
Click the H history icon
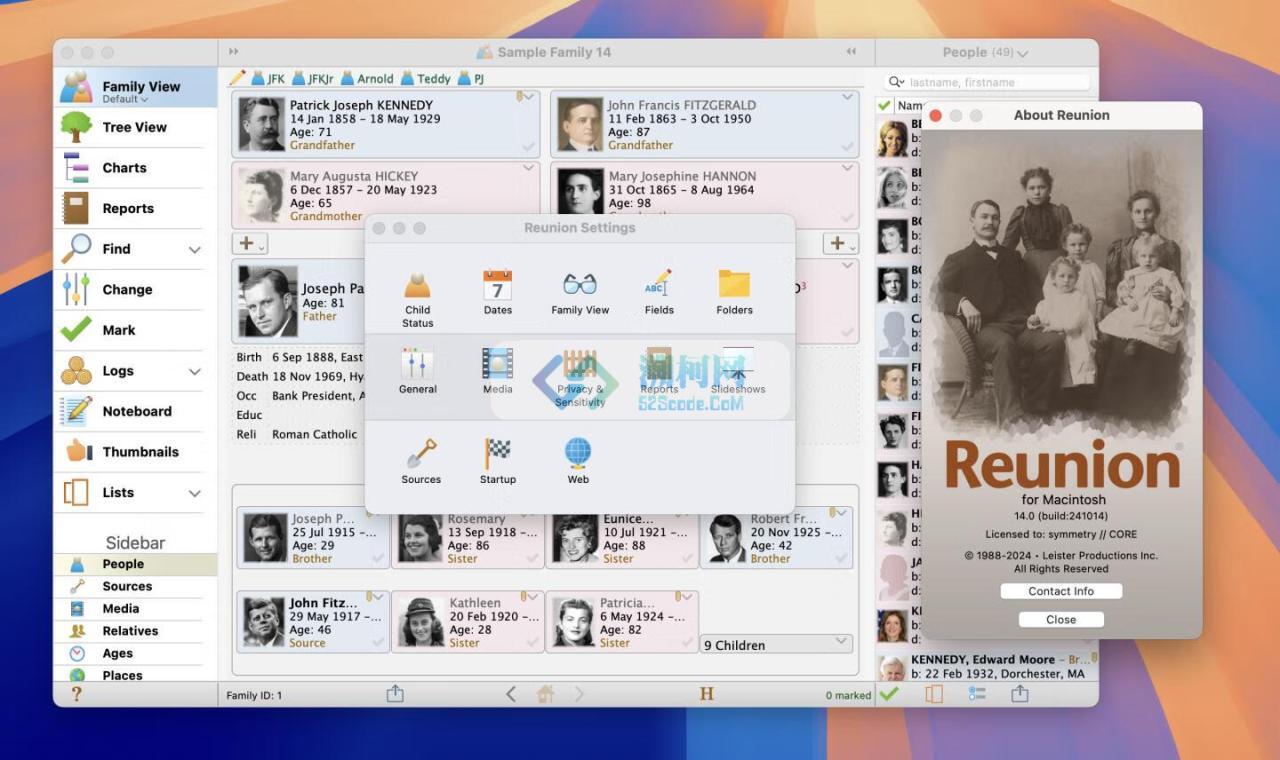pos(706,694)
